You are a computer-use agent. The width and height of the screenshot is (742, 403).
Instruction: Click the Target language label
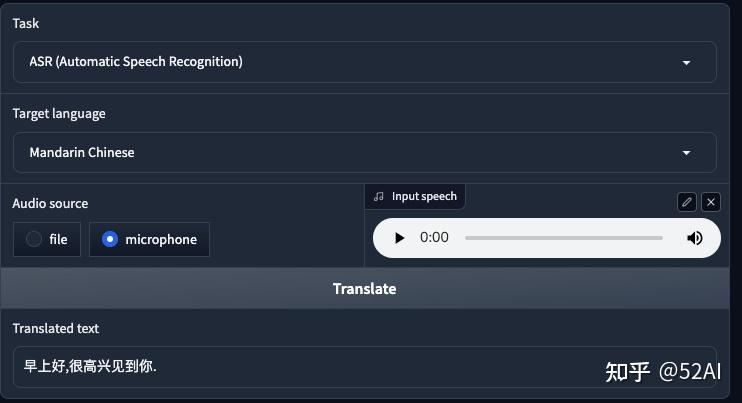click(x=59, y=113)
